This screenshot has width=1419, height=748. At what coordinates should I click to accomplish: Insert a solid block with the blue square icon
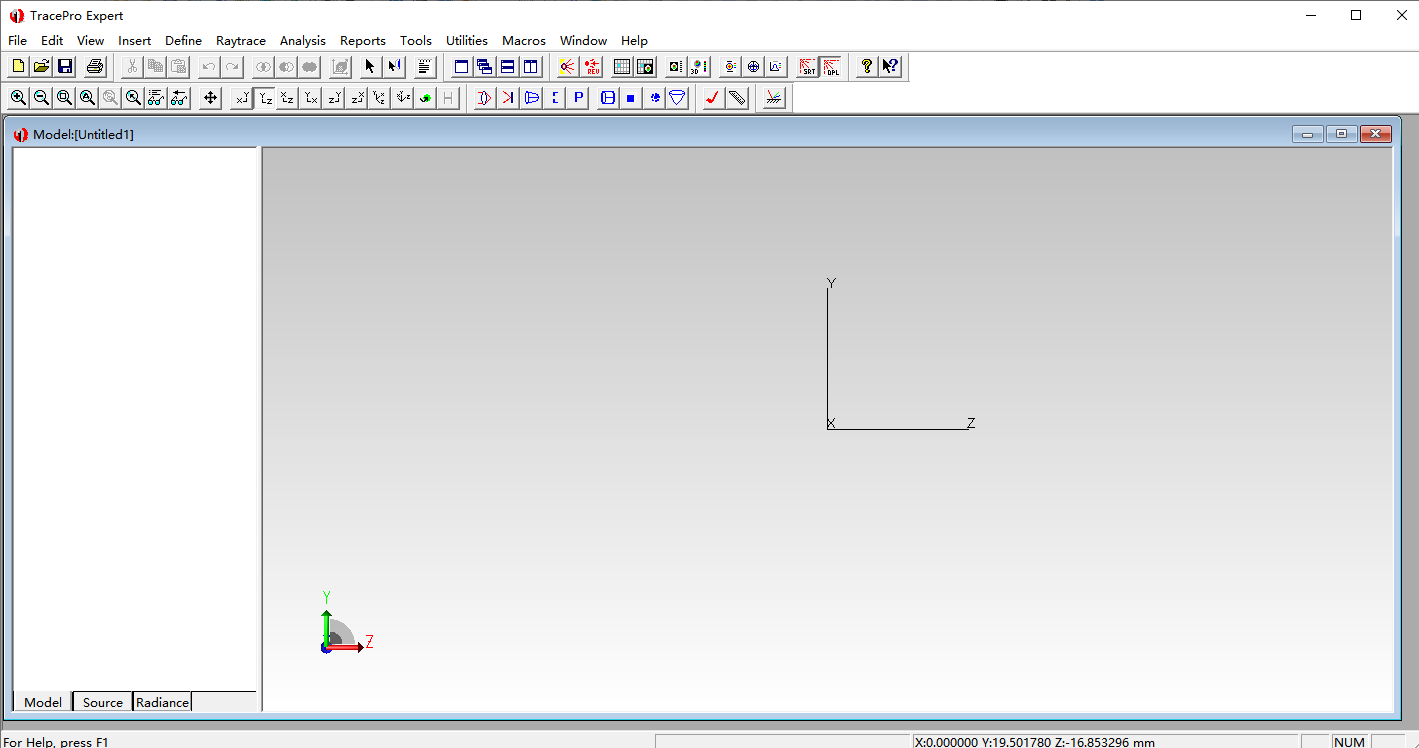[631, 97]
